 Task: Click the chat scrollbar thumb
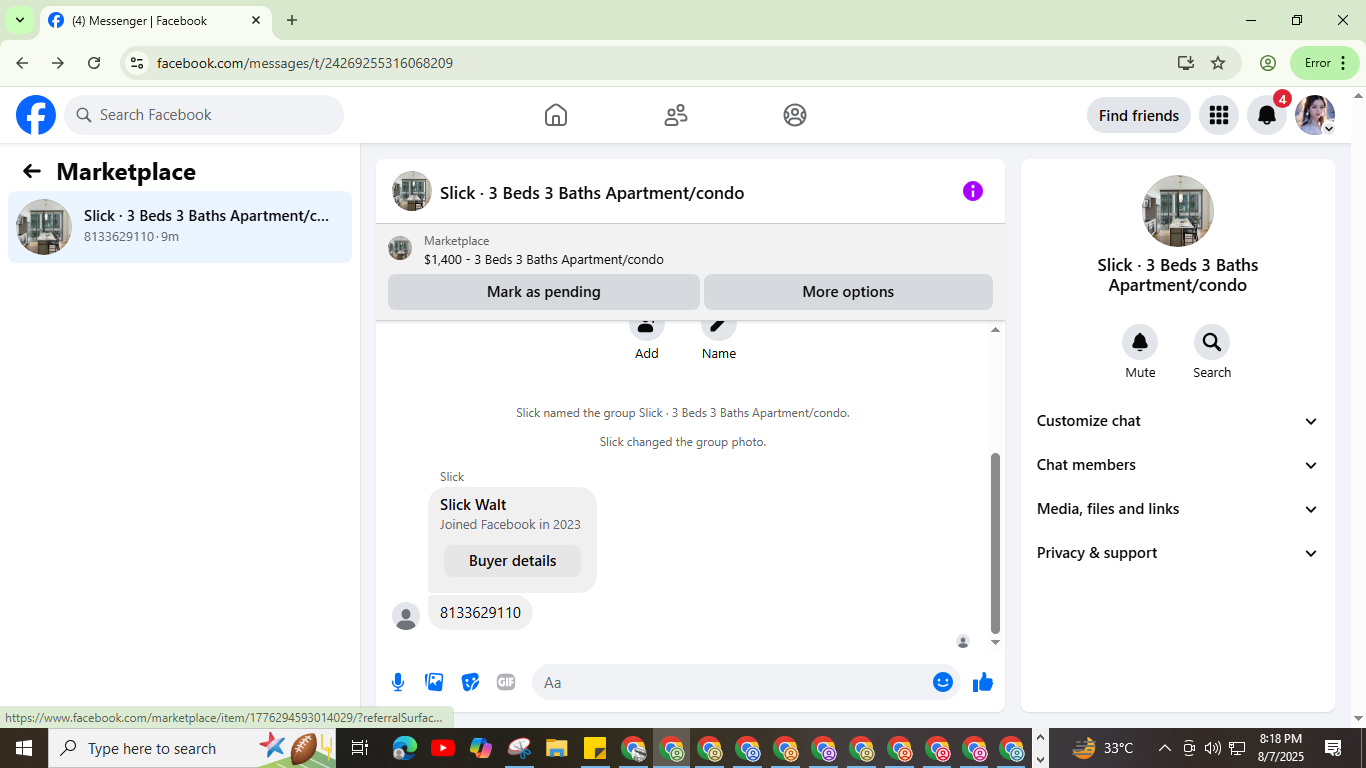(x=995, y=542)
